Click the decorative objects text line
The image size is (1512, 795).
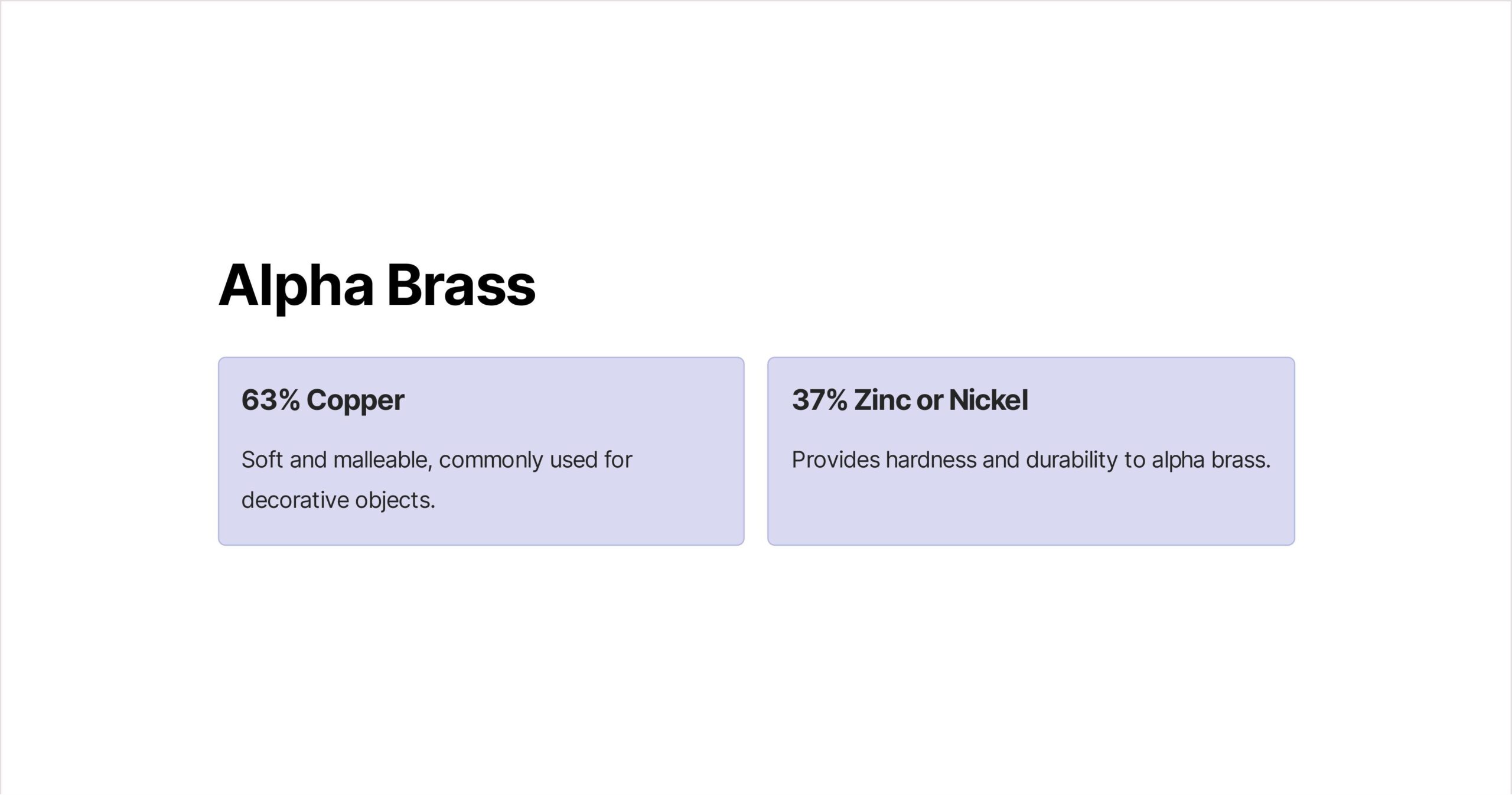[338, 500]
